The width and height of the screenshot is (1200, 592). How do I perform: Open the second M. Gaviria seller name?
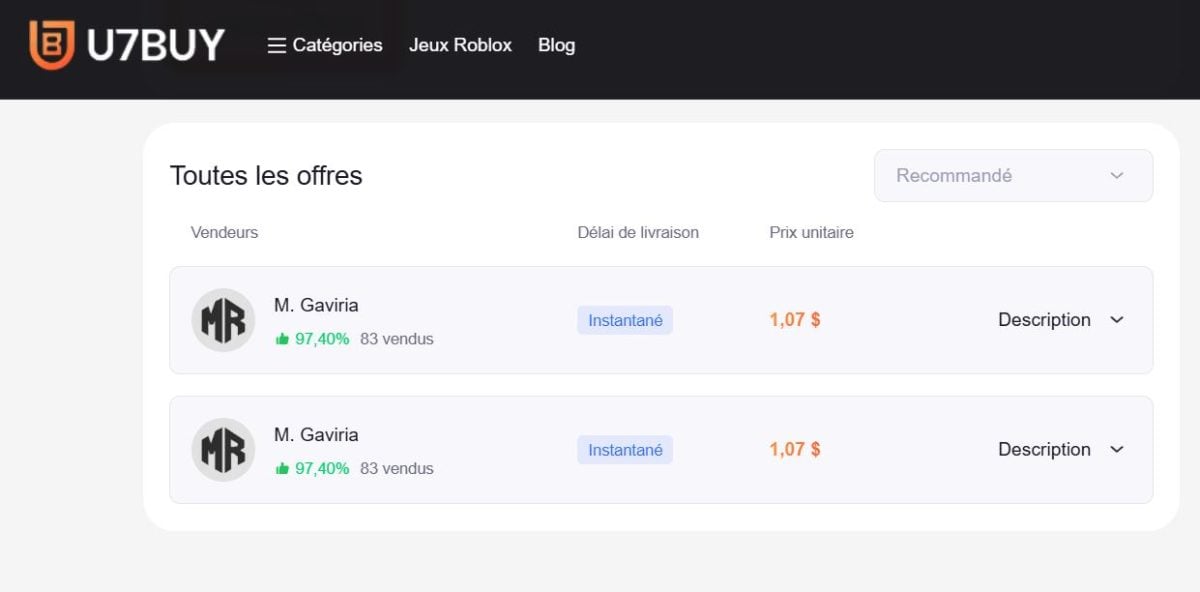(316, 435)
